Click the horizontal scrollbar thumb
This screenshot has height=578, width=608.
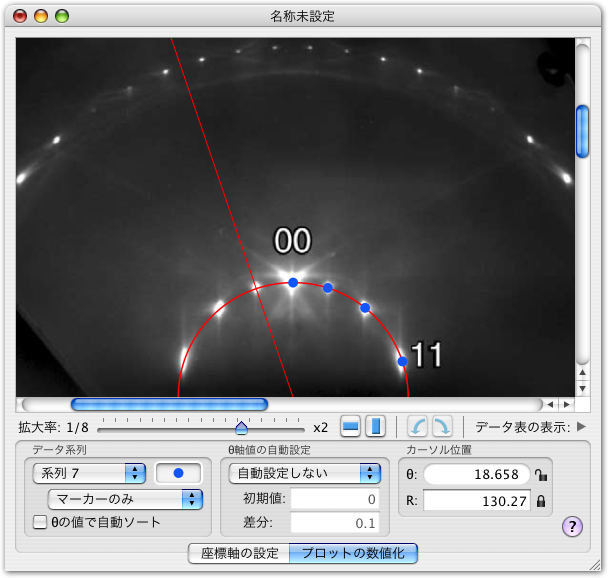(169, 404)
